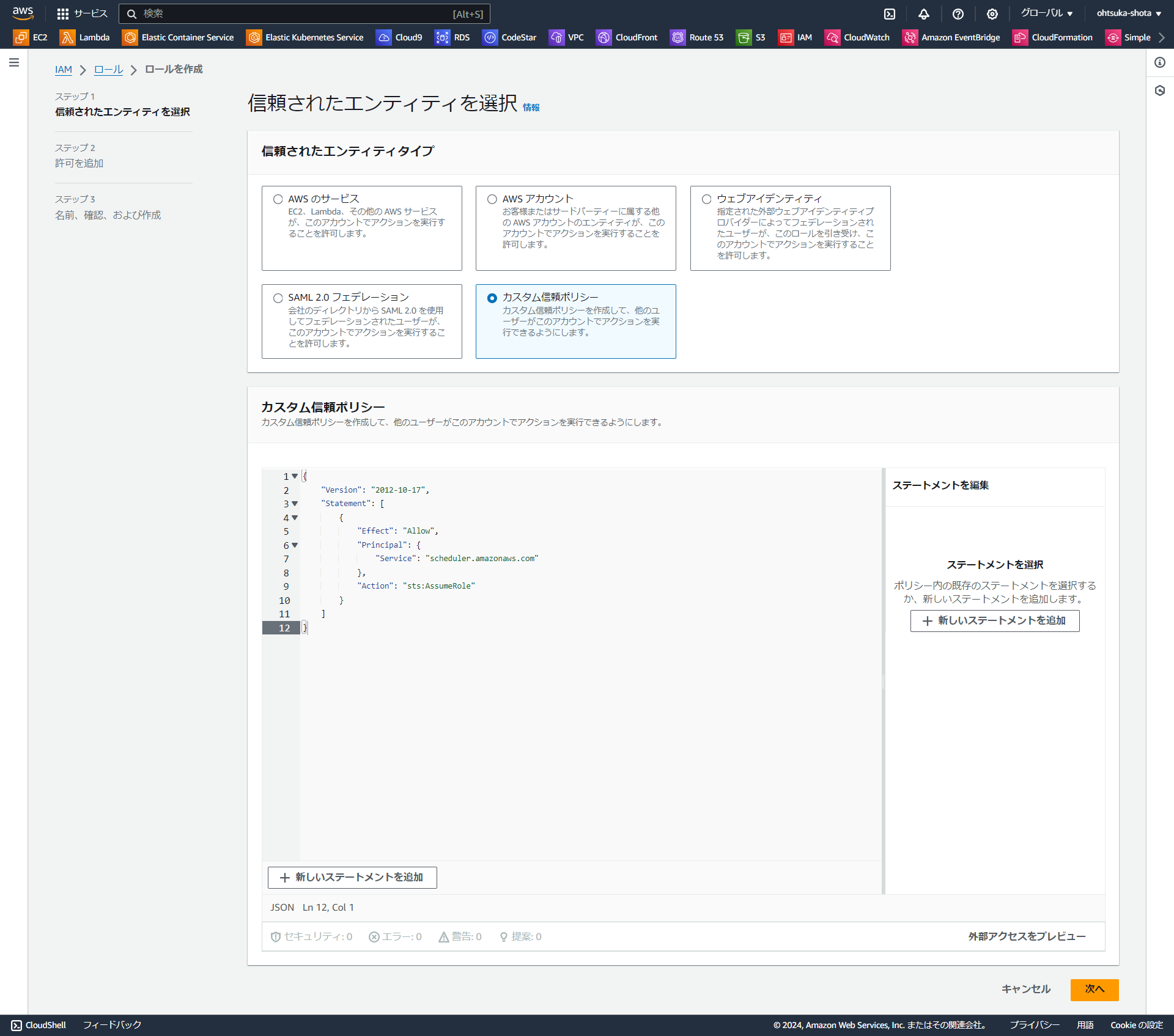
Task: Add a new statement with 新しいステートメントを追加
Action: coord(353,878)
